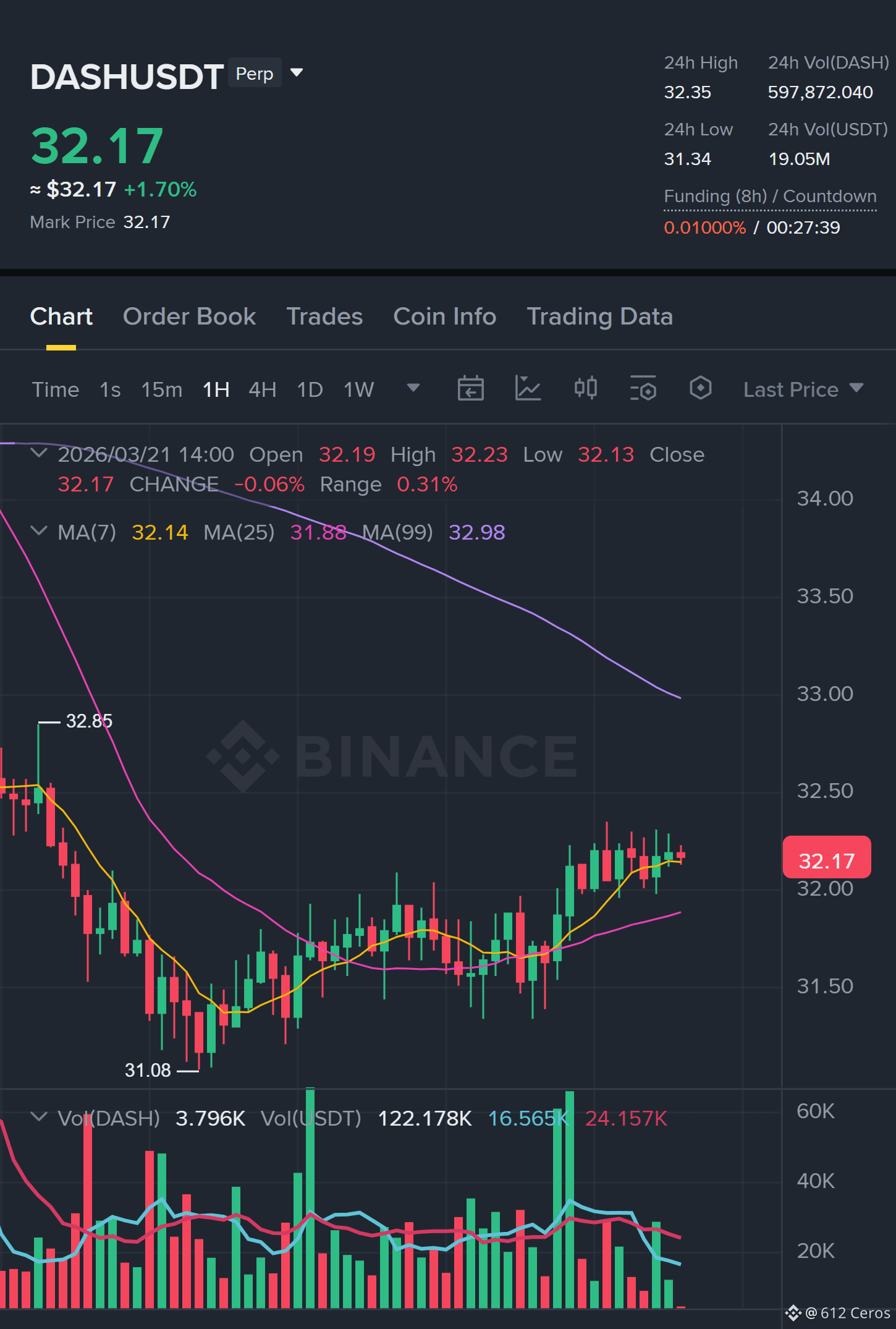This screenshot has width=896, height=1329.
Task: Click the Funding (8h) / Countdown link
Action: pos(770,197)
